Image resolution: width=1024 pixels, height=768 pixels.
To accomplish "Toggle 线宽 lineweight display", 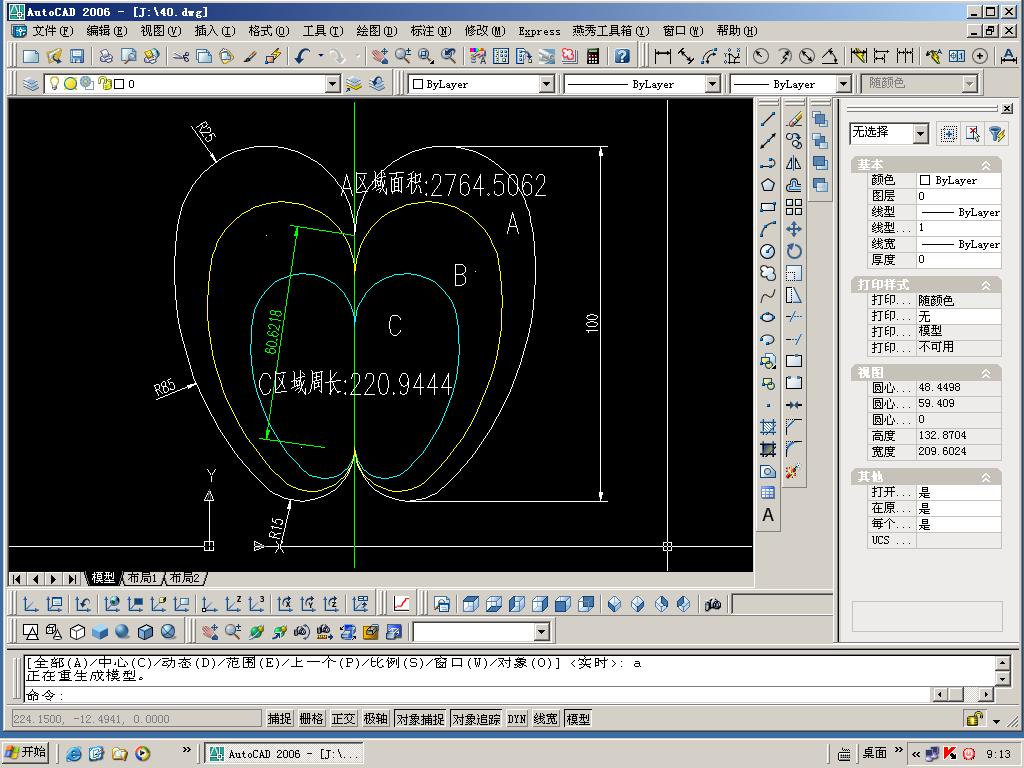I will click(x=545, y=718).
